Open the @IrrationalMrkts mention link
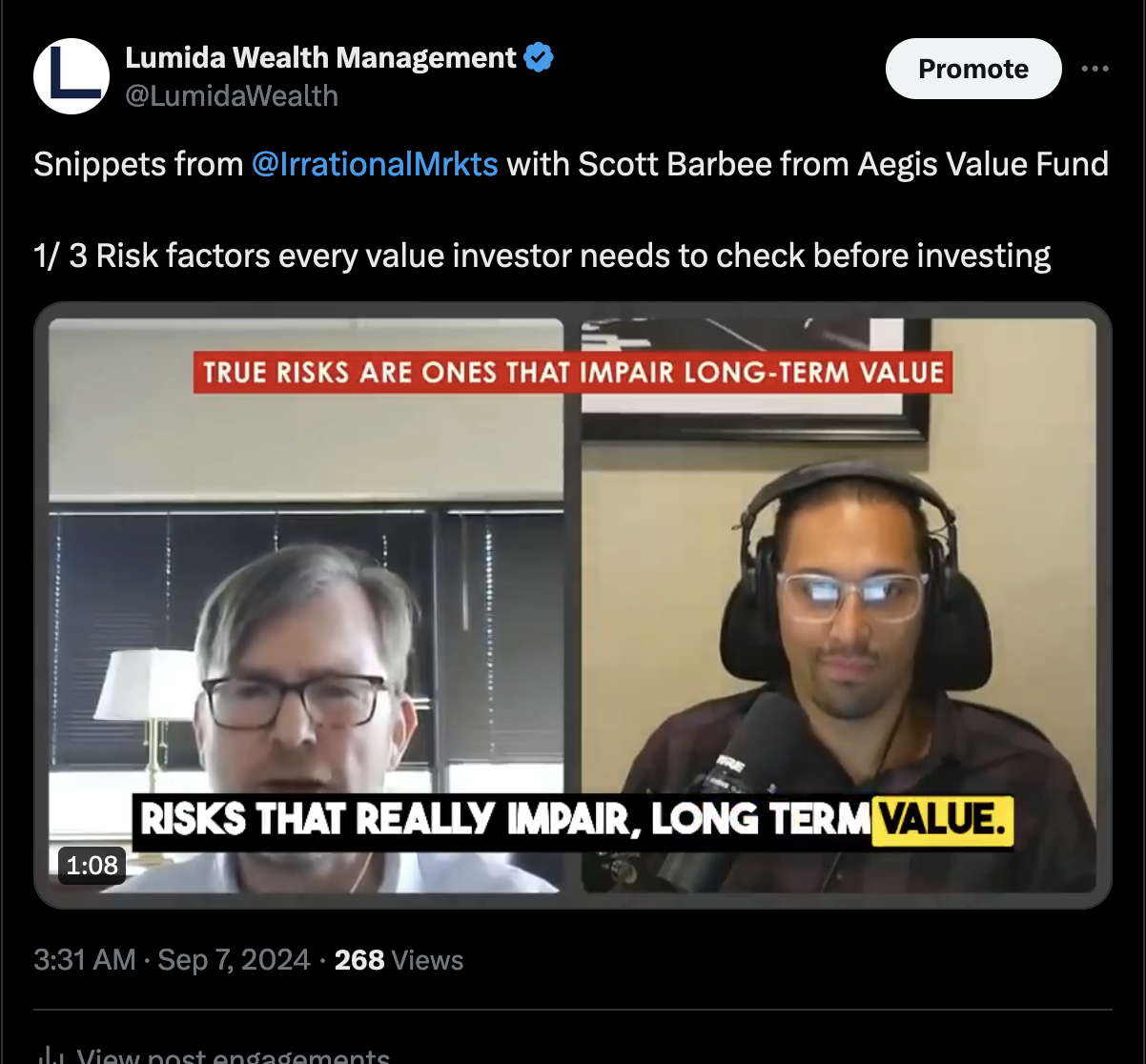 (375, 164)
